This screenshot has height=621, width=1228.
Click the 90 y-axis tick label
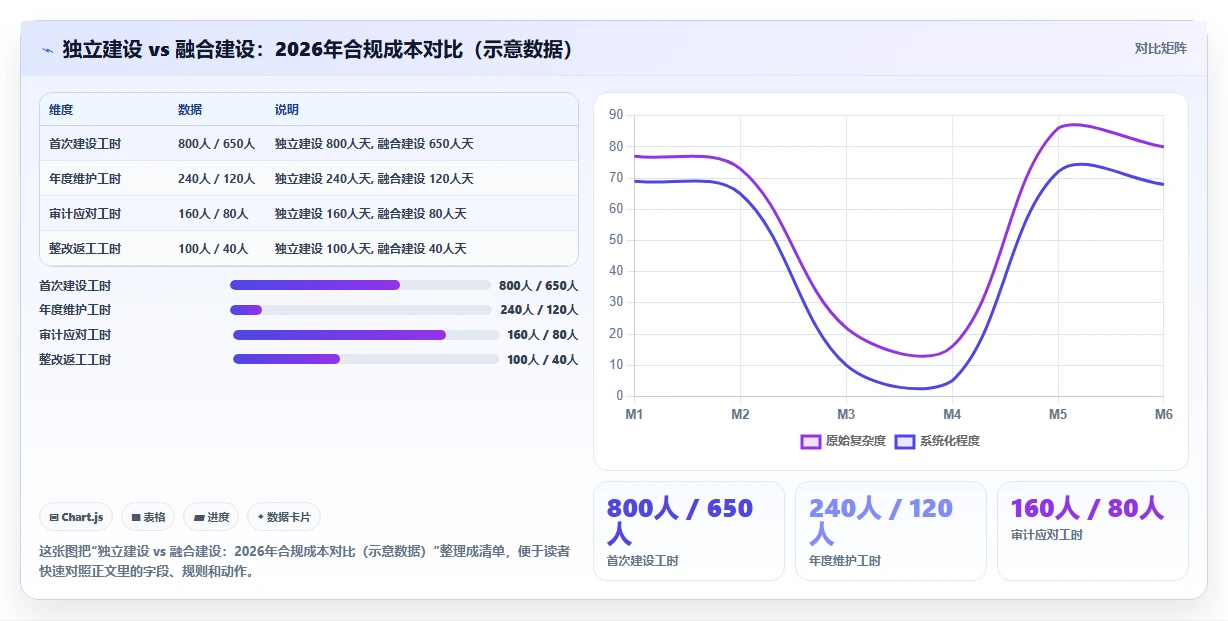click(x=616, y=115)
